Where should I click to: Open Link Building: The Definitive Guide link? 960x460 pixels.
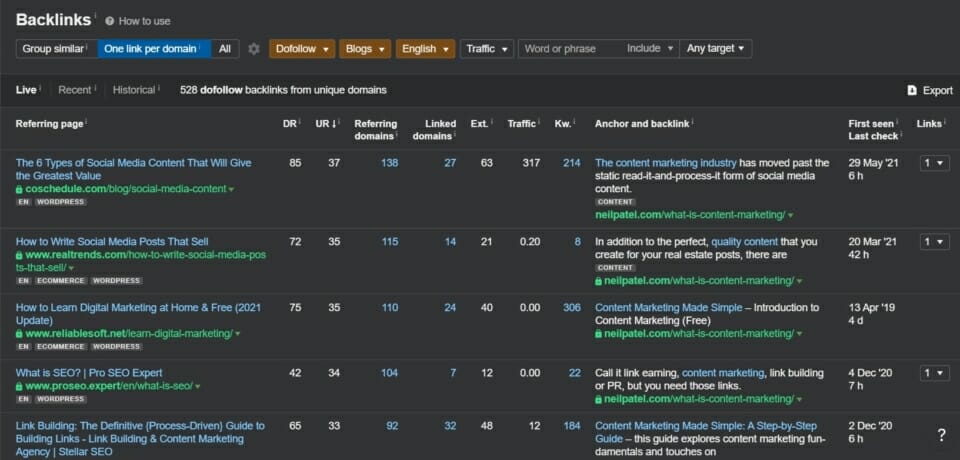click(x=140, y=439)
